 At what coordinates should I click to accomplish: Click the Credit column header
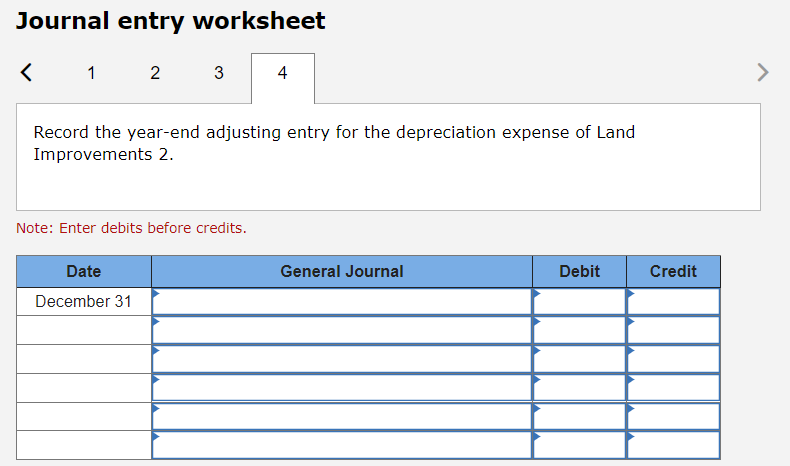[x=674, y=272]
